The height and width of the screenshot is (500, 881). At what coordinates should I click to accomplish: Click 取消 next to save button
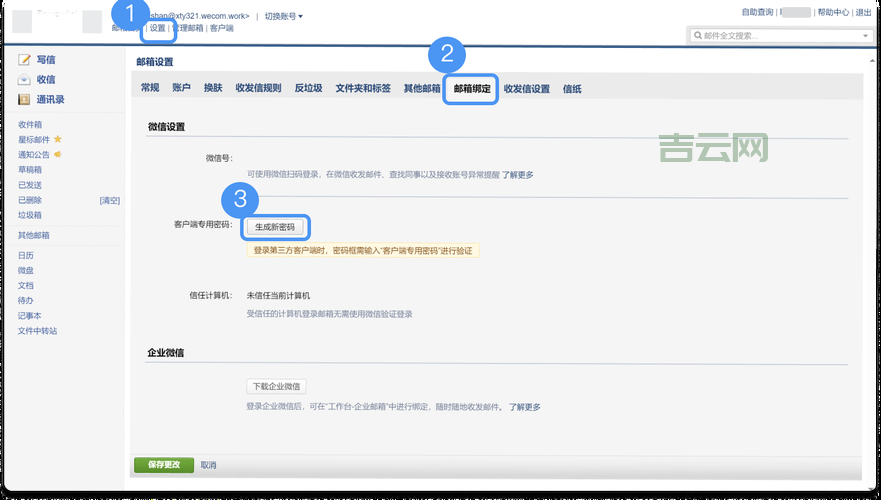tap(208, 465)
